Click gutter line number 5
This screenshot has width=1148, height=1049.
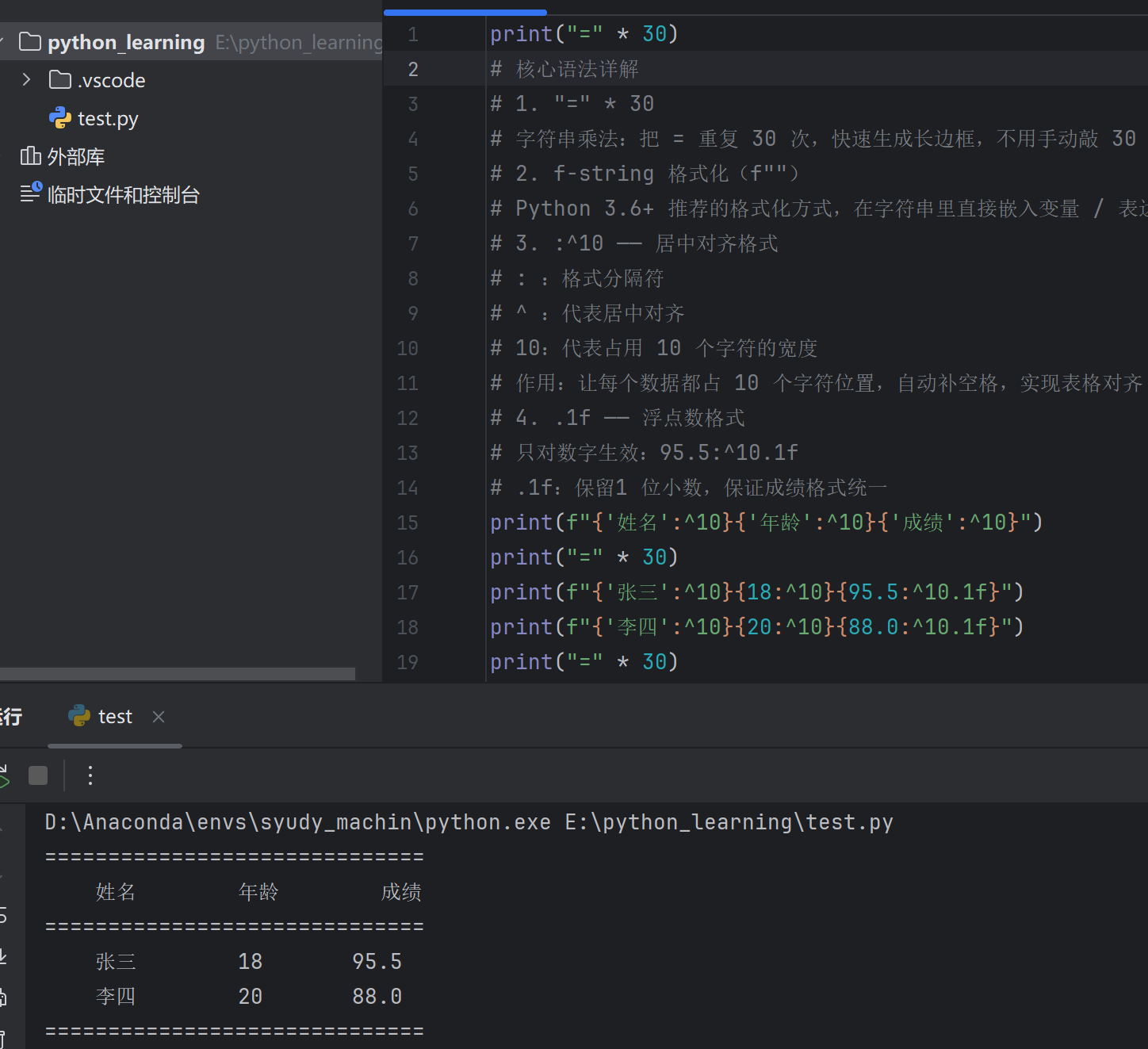412,174
